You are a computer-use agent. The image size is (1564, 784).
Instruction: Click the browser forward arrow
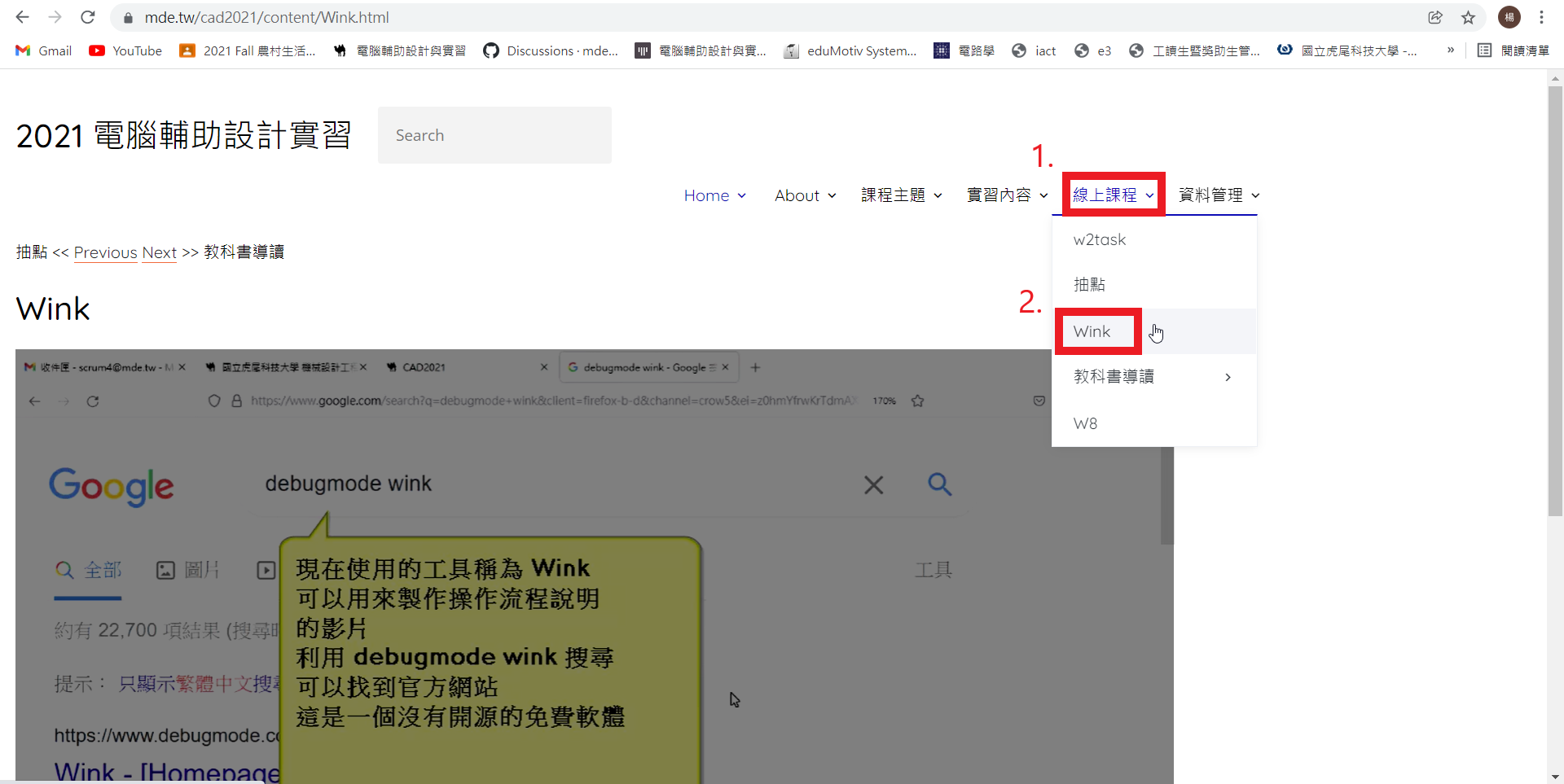[x=55, y=17]
